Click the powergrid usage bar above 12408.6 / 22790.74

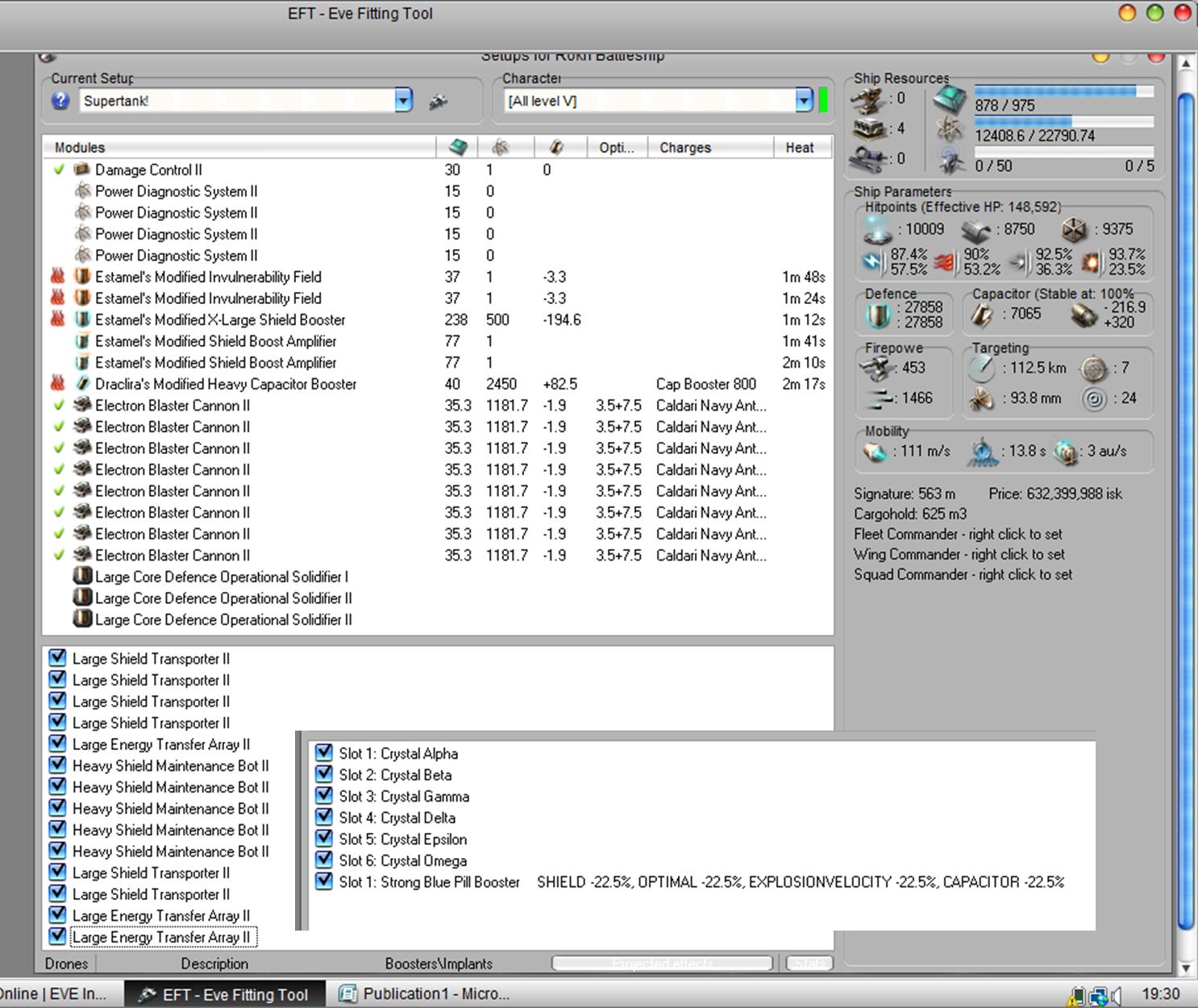tap(1064, 122)
